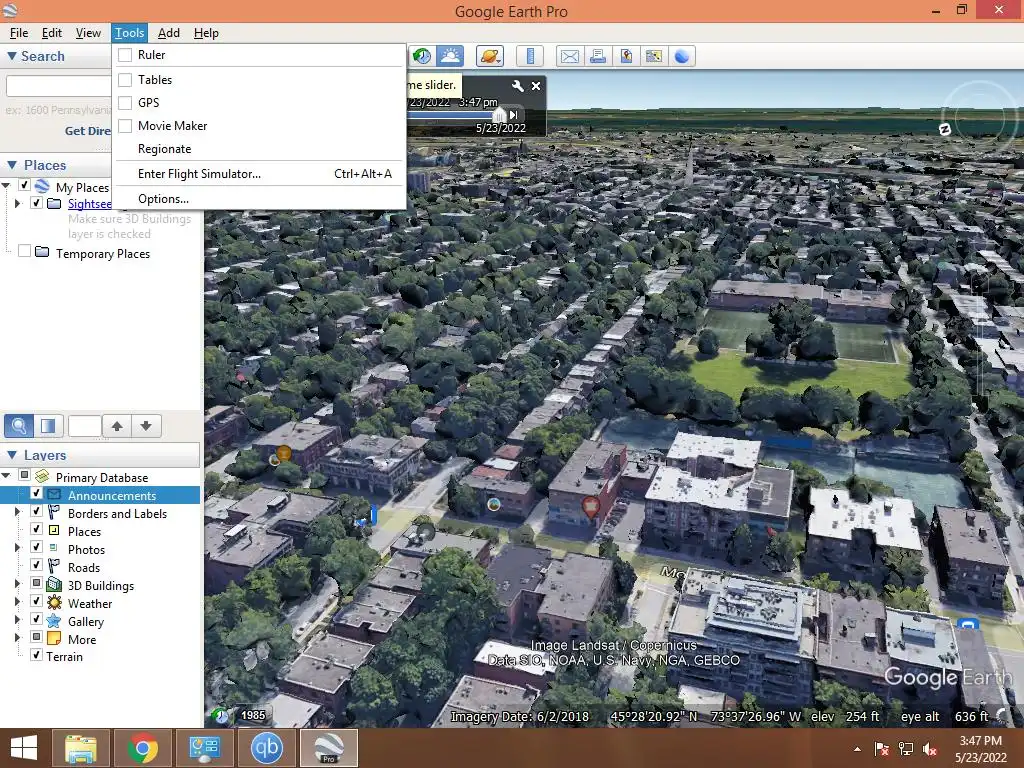The height and width of the screenshot is (768, 1024).
Task: Close the time slider panel
Action: pyautogui.click(x=536, y=86)
